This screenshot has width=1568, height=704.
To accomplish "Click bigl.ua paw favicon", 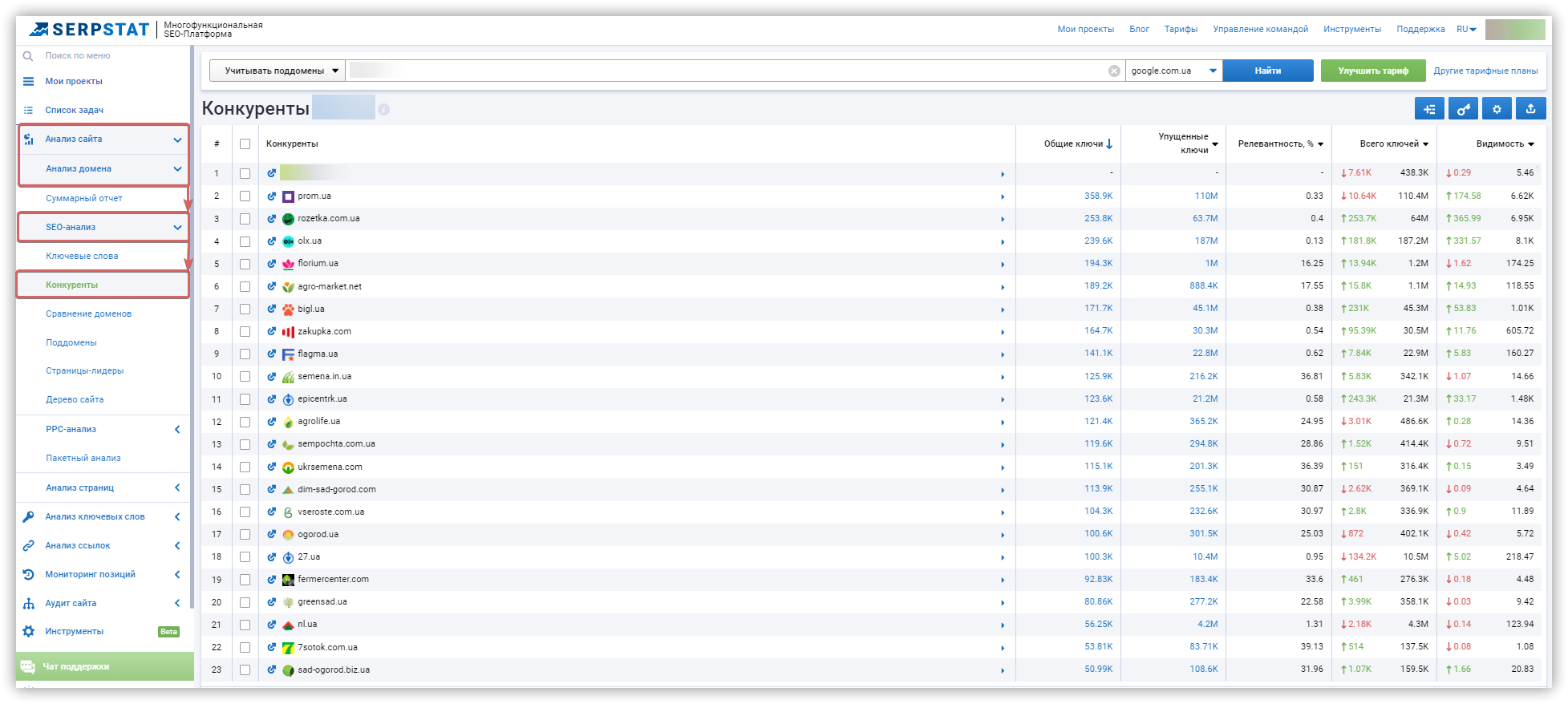I will tap(288, 309).
